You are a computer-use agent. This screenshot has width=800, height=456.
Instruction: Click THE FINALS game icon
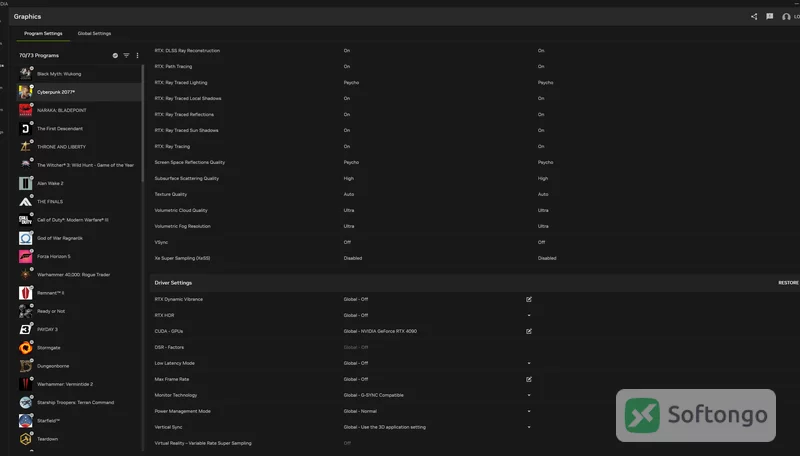pyautogui.click(x=26, y=202)
